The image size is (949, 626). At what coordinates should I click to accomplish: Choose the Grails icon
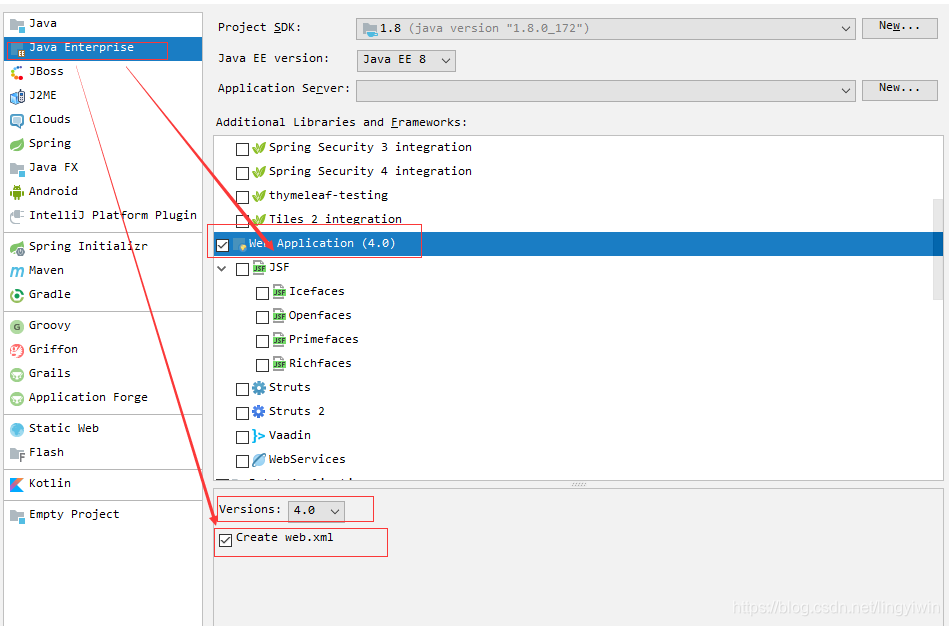pos(17,375)
